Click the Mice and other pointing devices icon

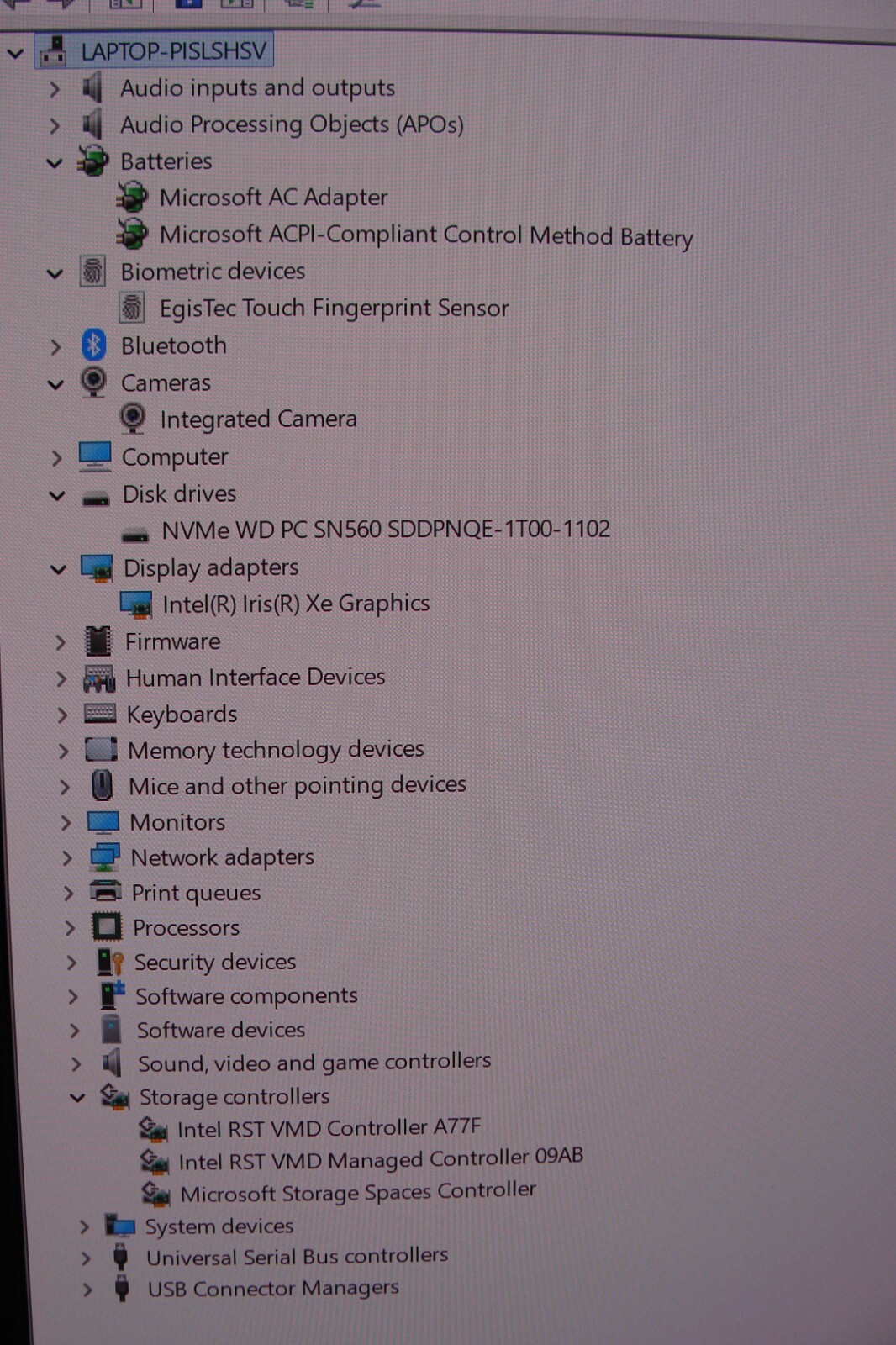[x=102, y=786]
